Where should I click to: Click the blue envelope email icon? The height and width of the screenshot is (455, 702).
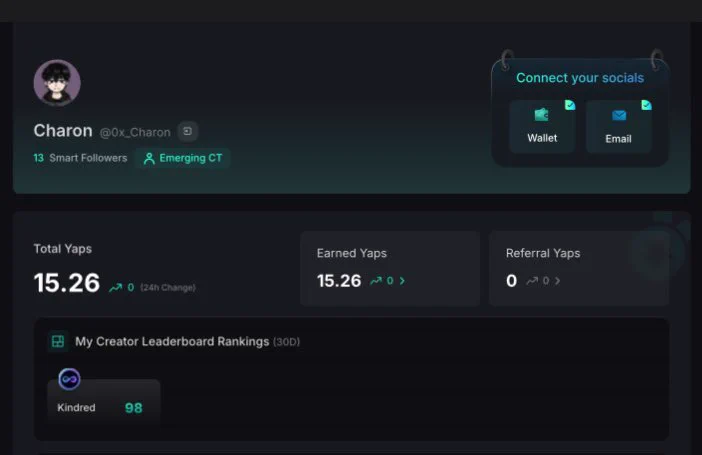[x=619, y=116]
